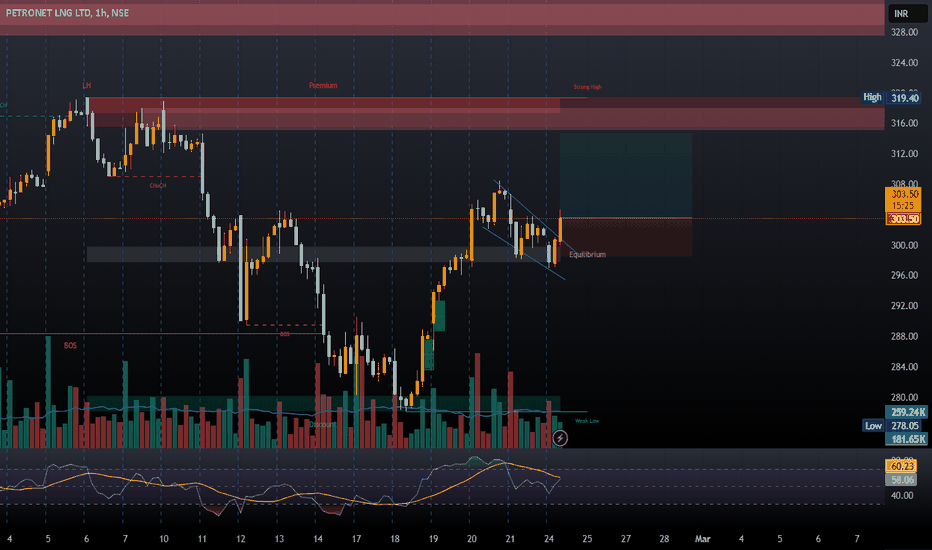Click date 27 on time axis
This screenshot has width=932, height=550.
click(626, 539)
